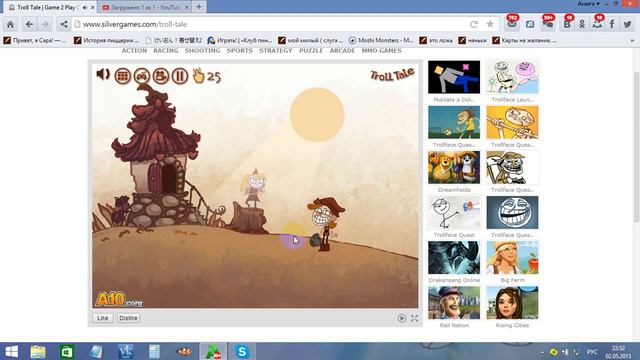This screenshot has width=640, height=360.
Task: Toggle fullscreen icon below the game
Action: point(414,318)
